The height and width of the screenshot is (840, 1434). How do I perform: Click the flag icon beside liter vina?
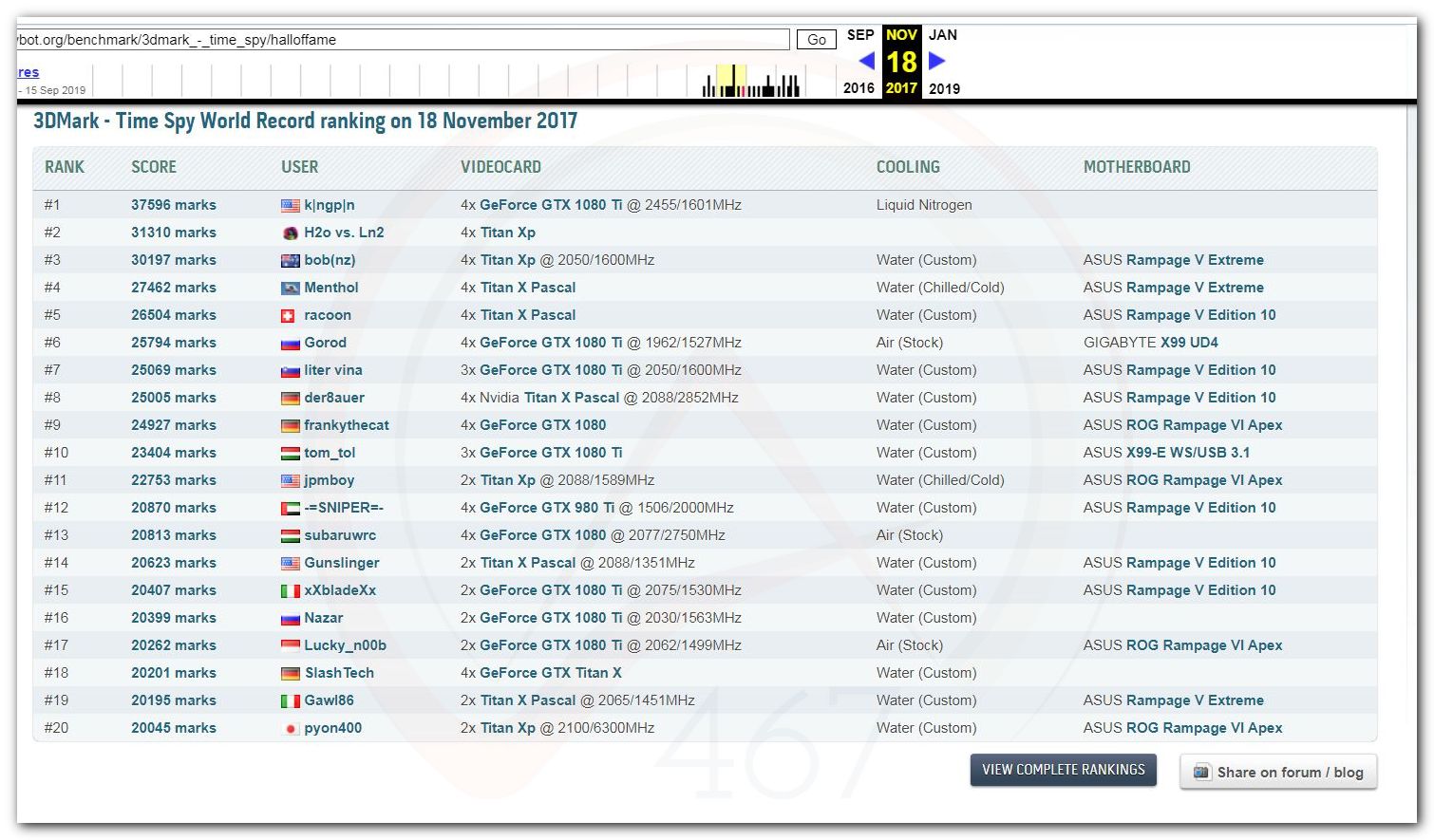pyautogui.click(x=291, y=370)
